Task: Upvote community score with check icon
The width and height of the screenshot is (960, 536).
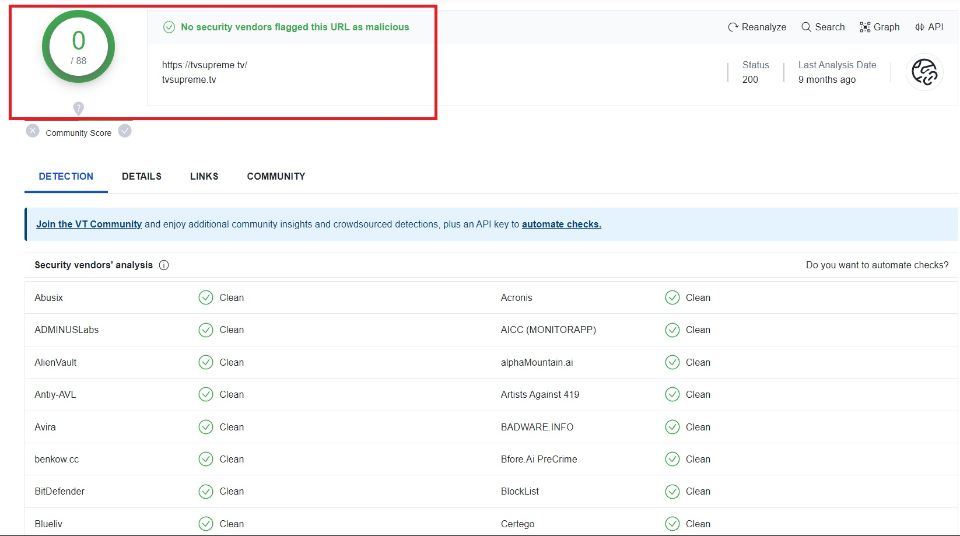Action: 125,131
